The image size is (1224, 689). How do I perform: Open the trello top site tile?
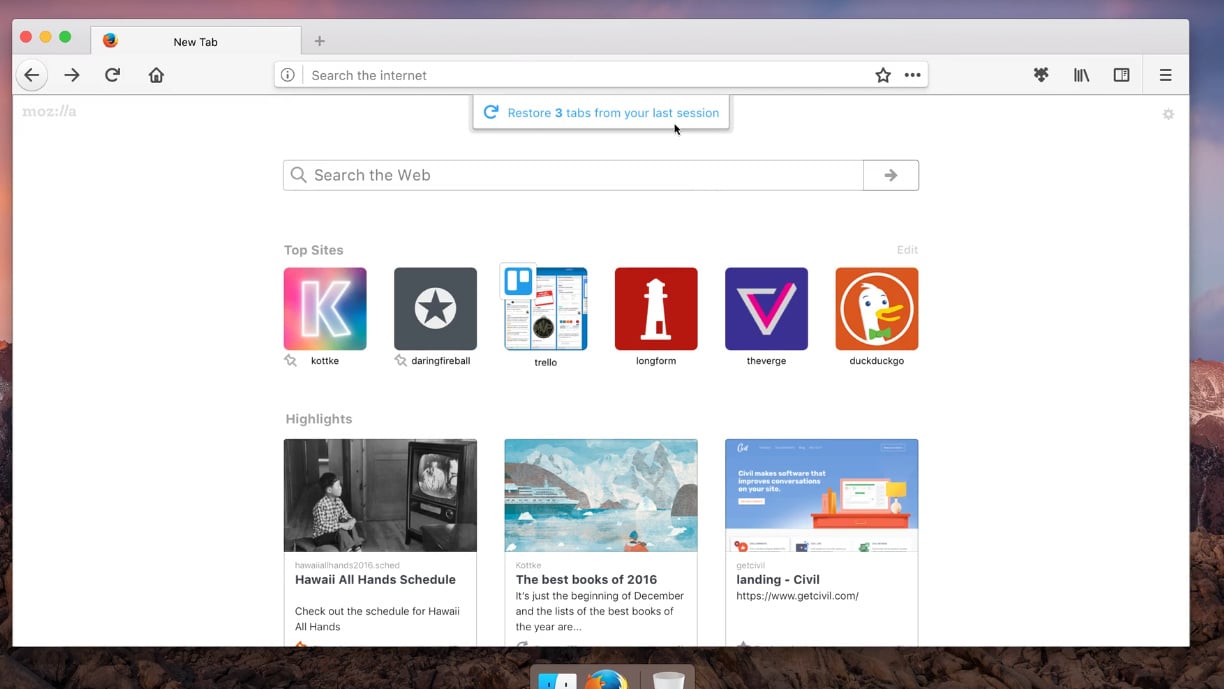546,309
